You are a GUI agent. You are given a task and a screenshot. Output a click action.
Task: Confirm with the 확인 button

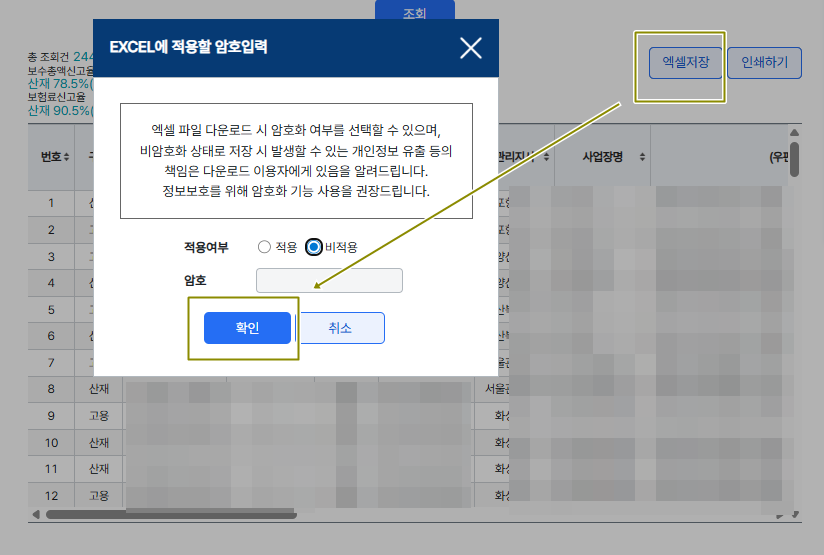[247, 328]
